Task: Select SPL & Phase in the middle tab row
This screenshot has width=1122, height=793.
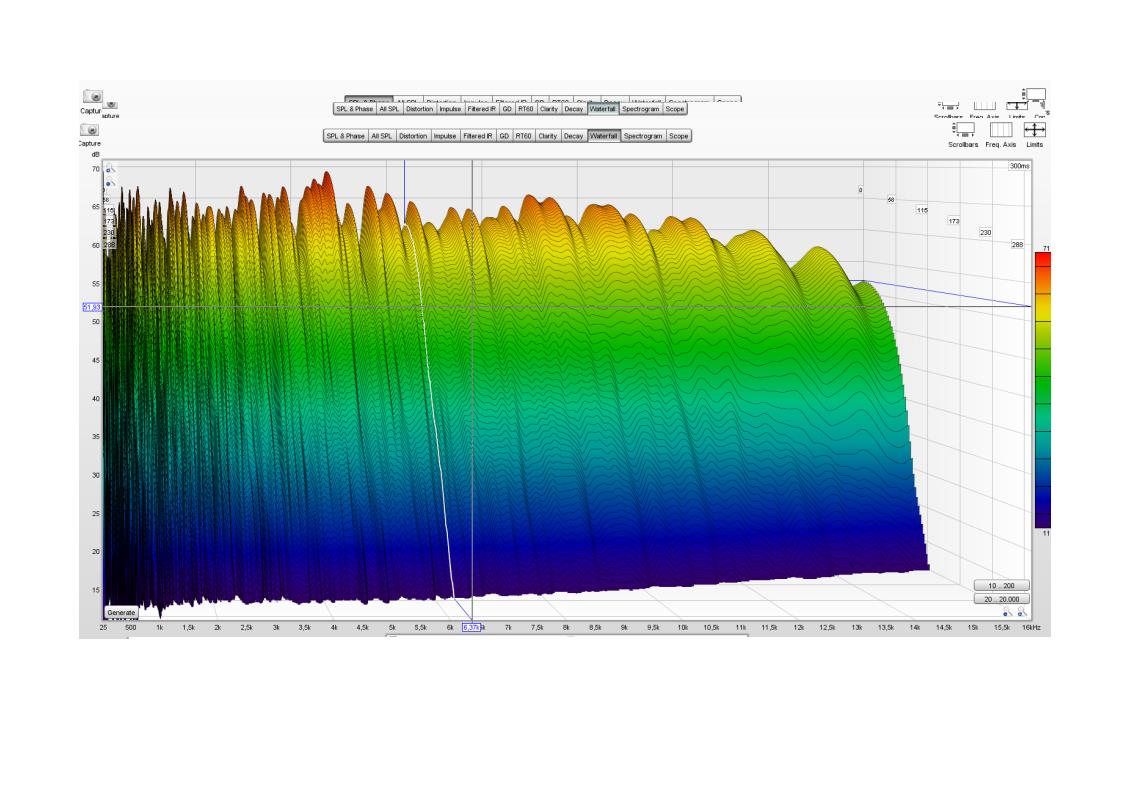Action: pos(355,109)
